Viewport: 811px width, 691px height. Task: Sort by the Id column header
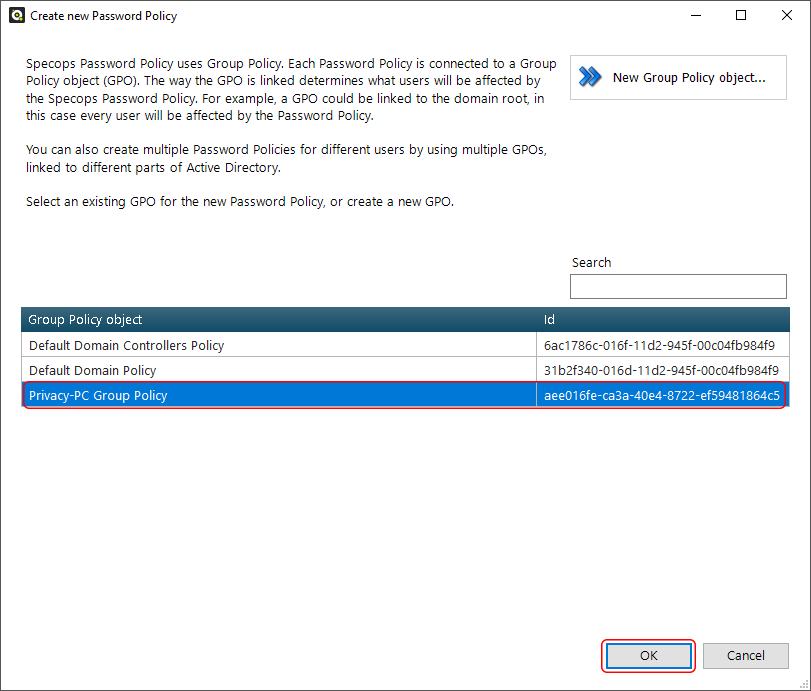coord(663,320)
